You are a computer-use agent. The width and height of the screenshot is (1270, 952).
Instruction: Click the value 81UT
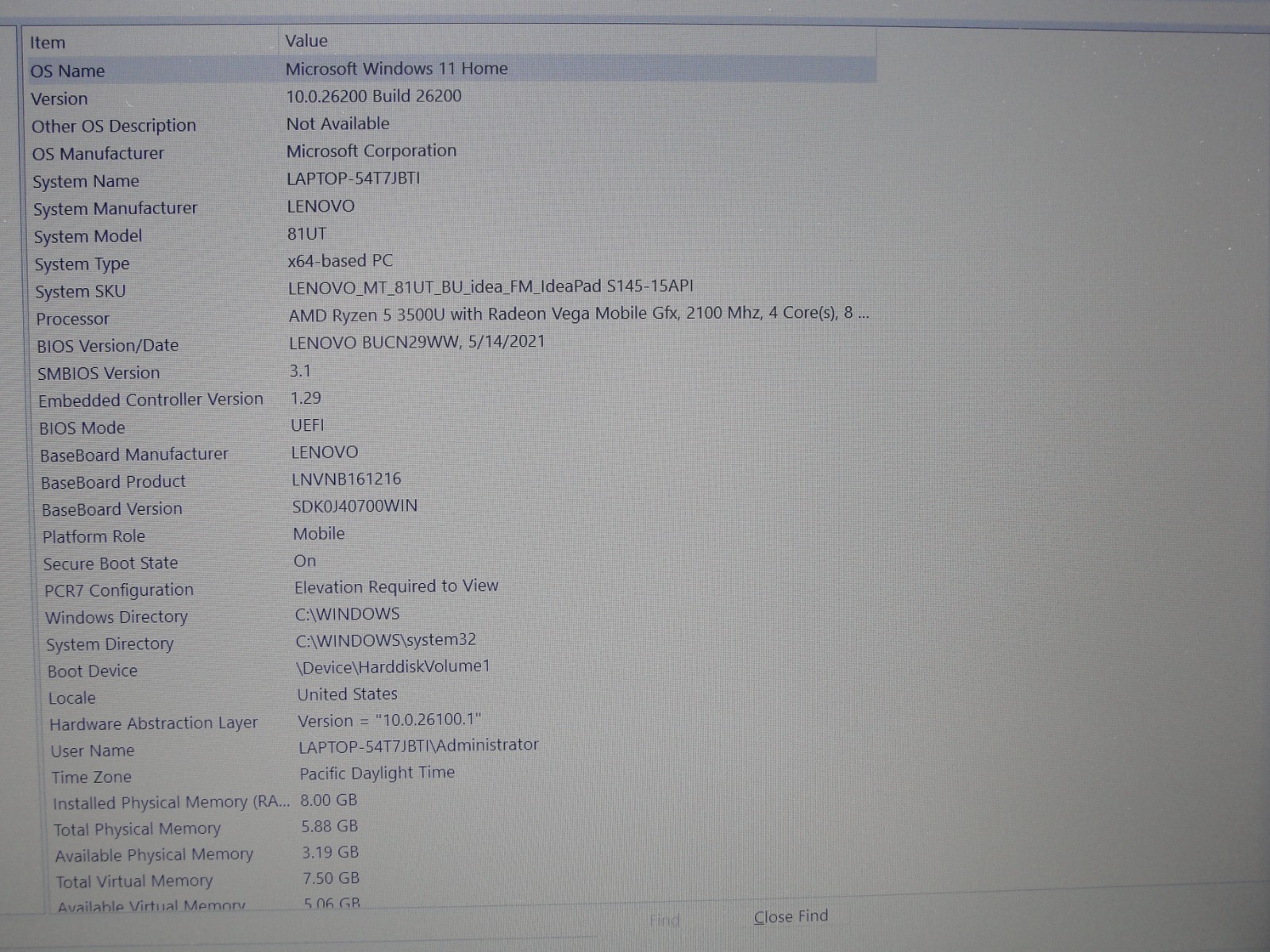306,234
